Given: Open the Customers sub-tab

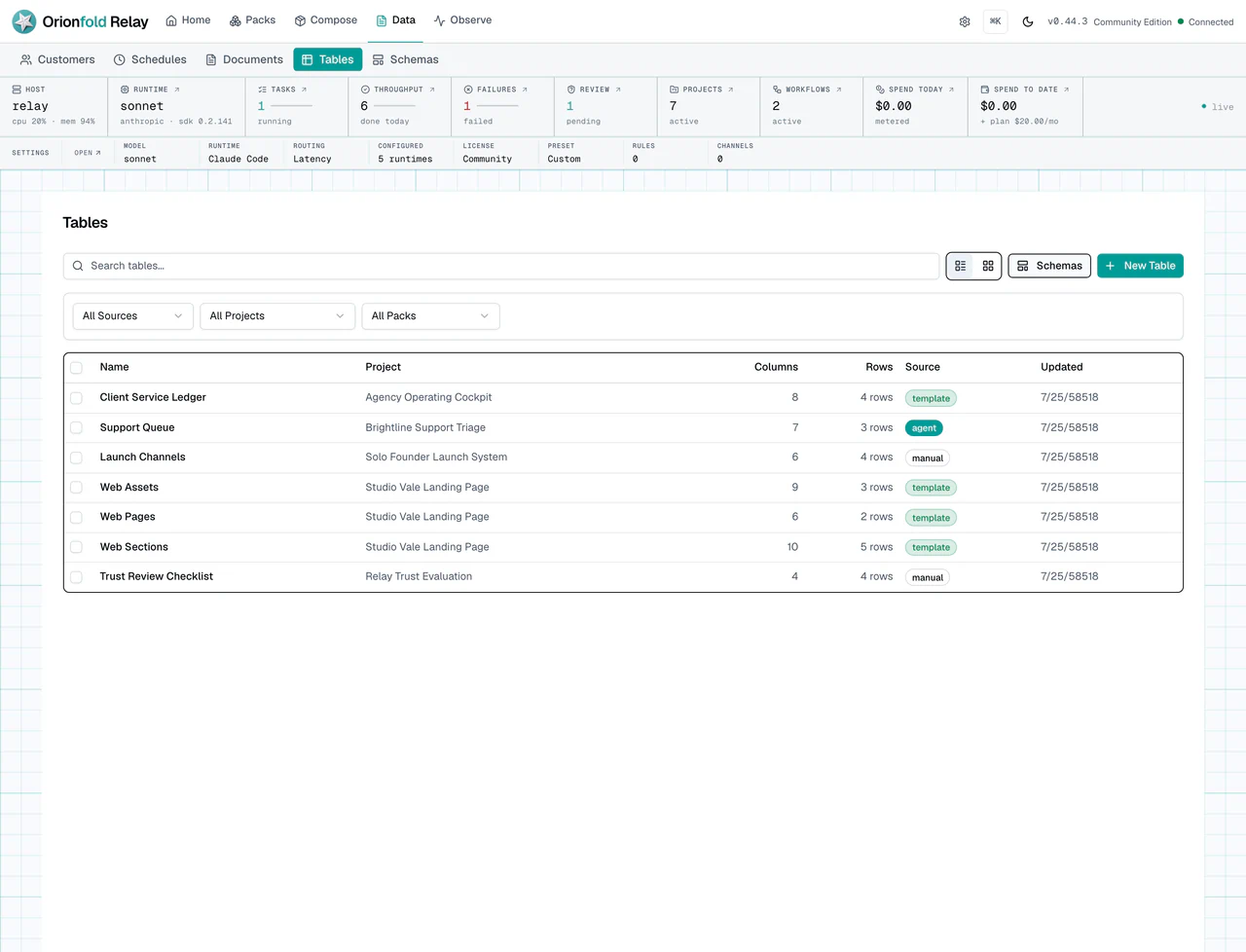Looking at the screenshot, I should (x=57, y=59).
